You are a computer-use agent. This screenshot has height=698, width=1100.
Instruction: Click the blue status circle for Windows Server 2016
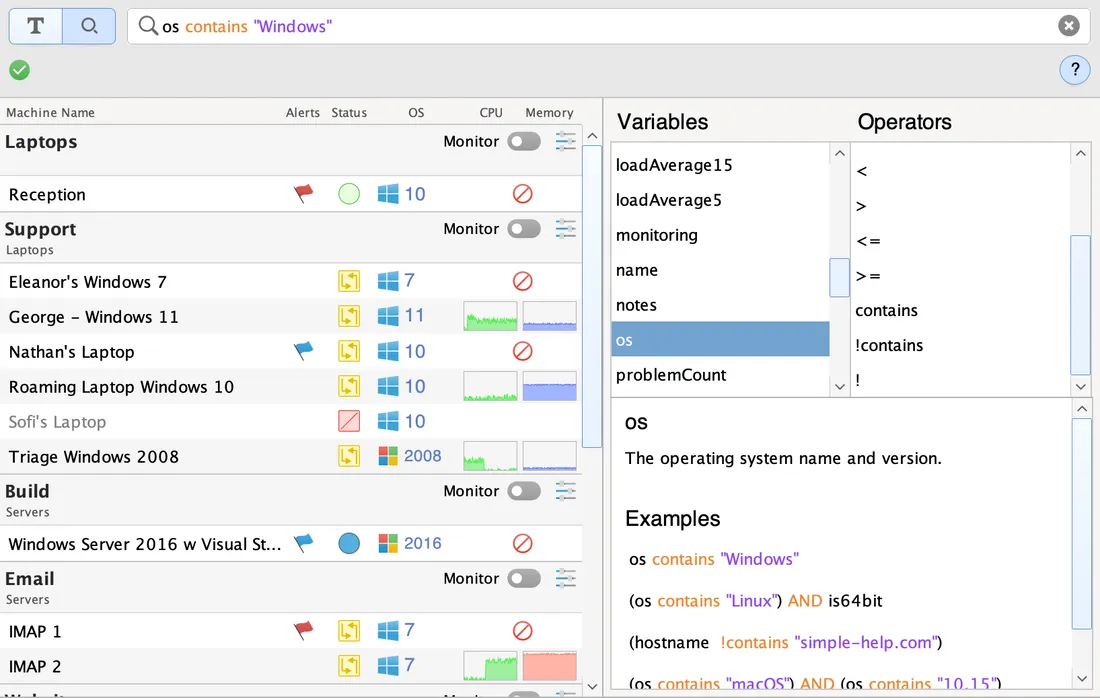349,543
